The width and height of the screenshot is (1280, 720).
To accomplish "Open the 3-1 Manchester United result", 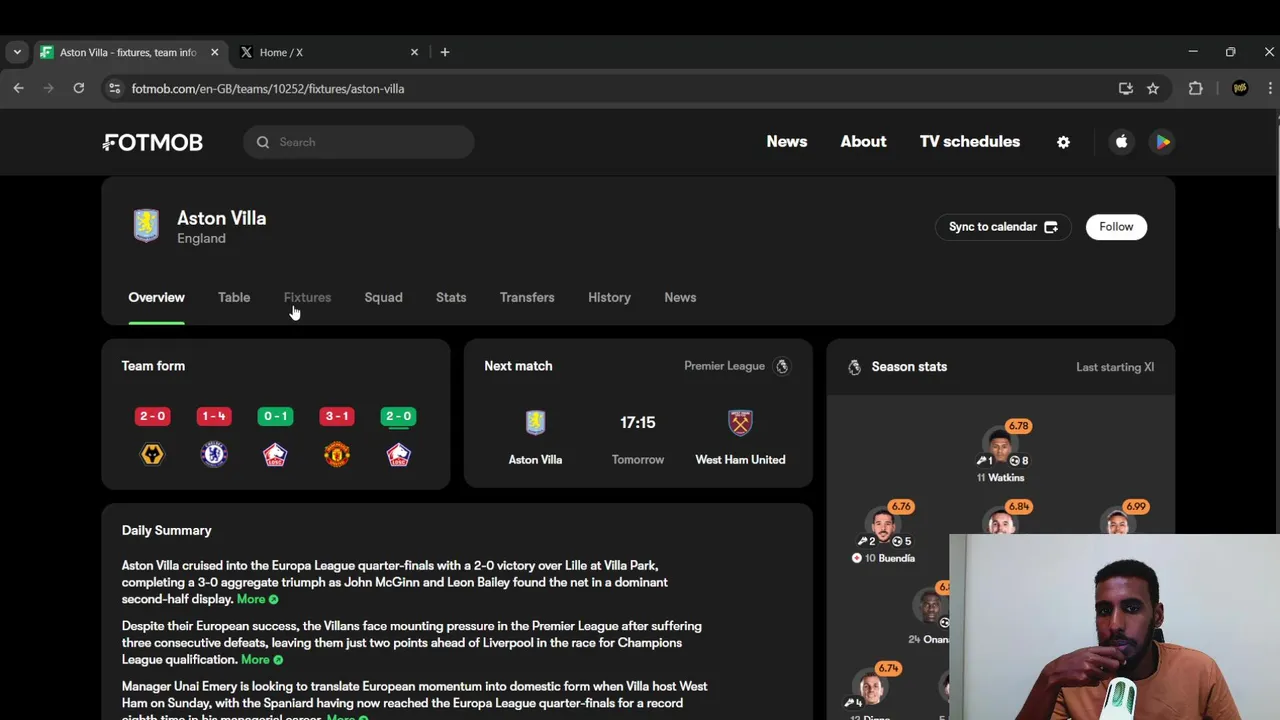I will (337, 416).
